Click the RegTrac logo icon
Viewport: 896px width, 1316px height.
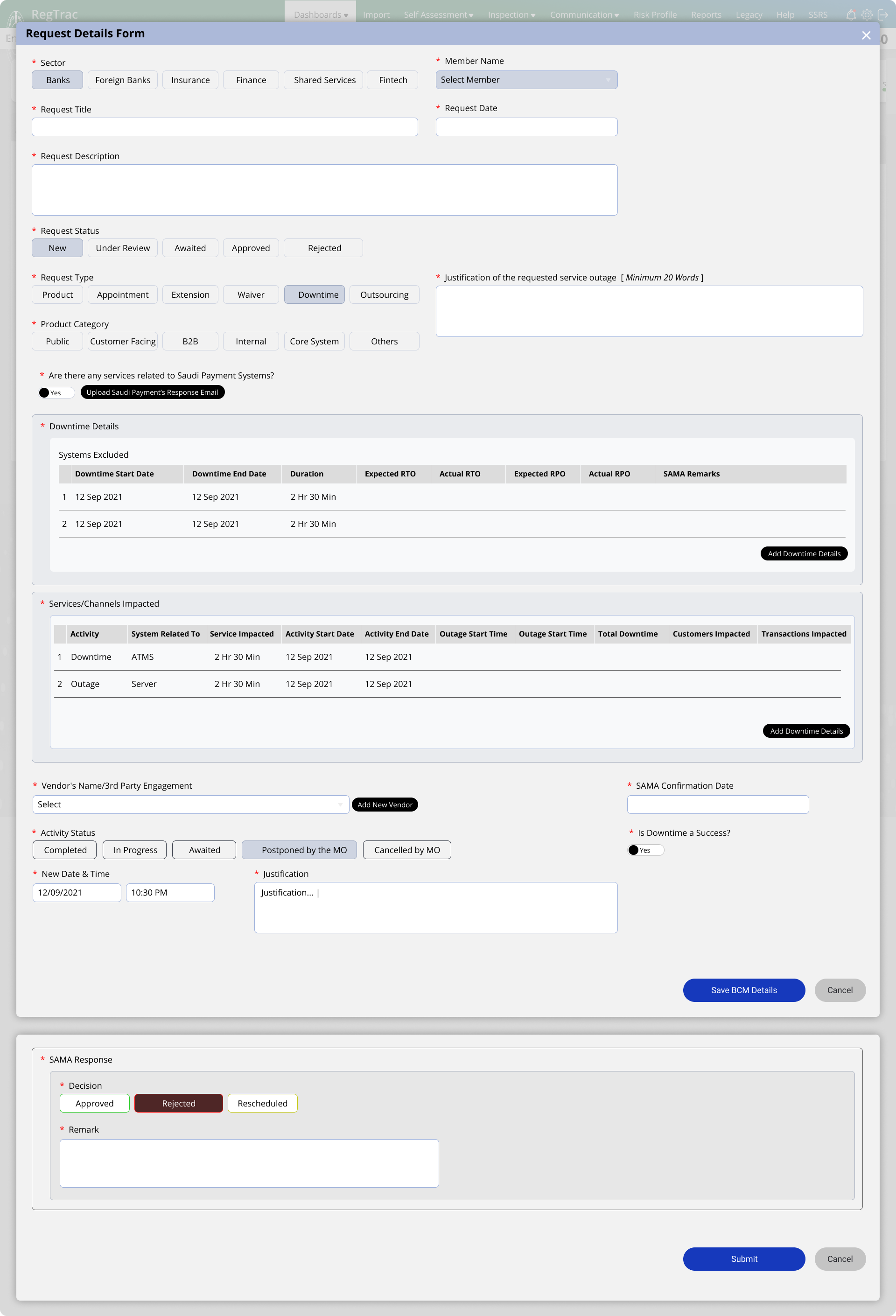(x=16, y=17)
